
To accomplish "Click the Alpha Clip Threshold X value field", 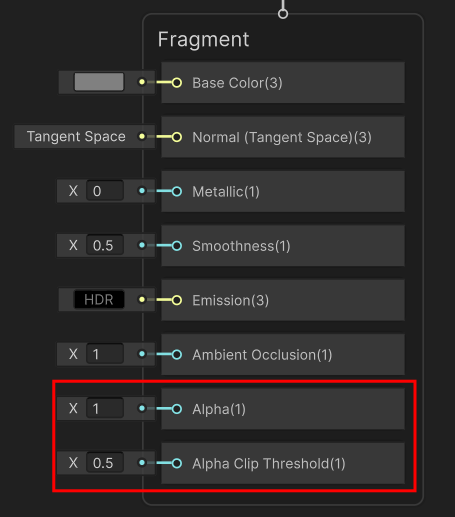I will (x=105, y=463).
